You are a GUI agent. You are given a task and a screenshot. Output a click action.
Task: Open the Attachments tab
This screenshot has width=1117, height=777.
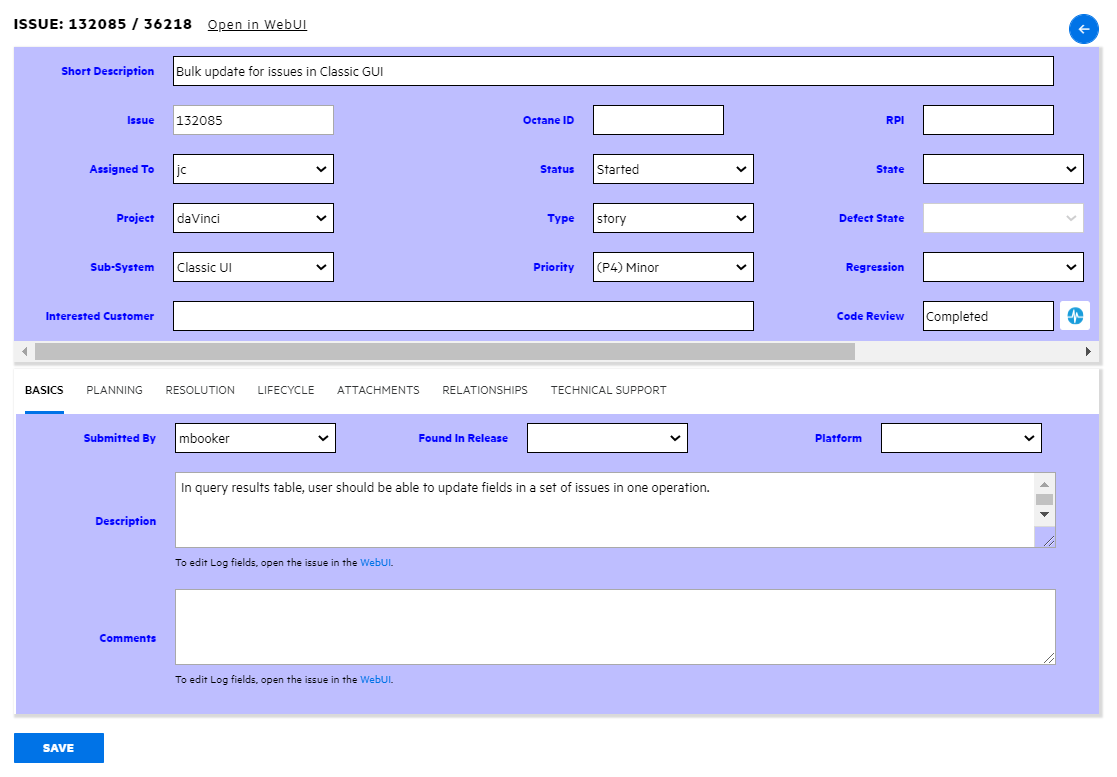(x=378, y=390)
